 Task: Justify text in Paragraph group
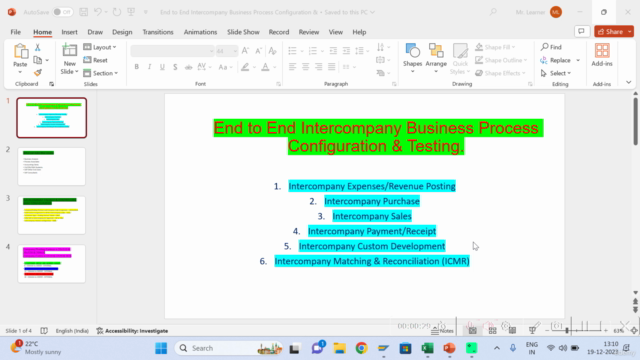coord(331,67)
